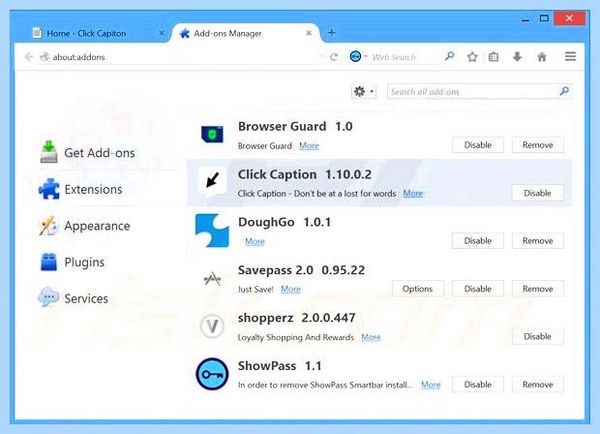Image resolution: width=600 pixels, height=434 pixels.
Task: Select the Browser Guard 1.0 title
Action: click(x=295, y=126)
